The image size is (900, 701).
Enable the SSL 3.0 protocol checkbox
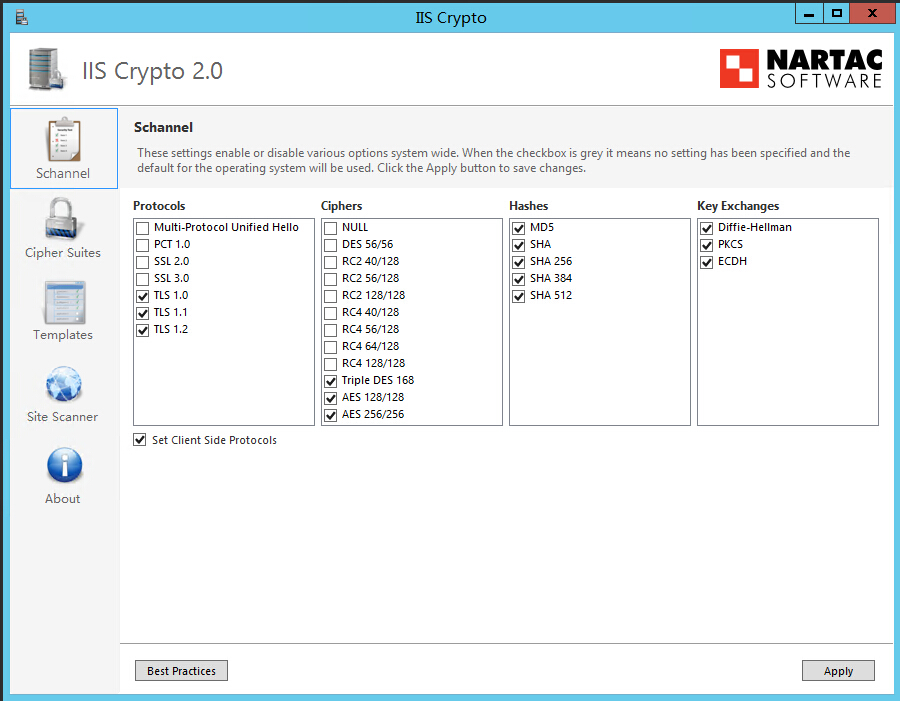point(142,279)
